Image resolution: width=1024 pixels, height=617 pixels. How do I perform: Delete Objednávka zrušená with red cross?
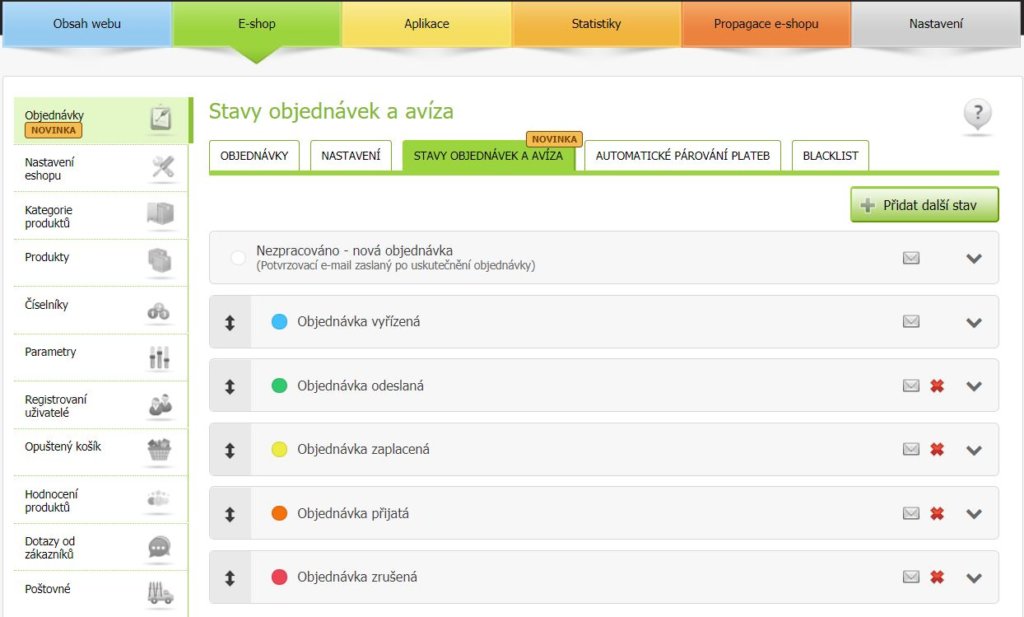(937, 577)
